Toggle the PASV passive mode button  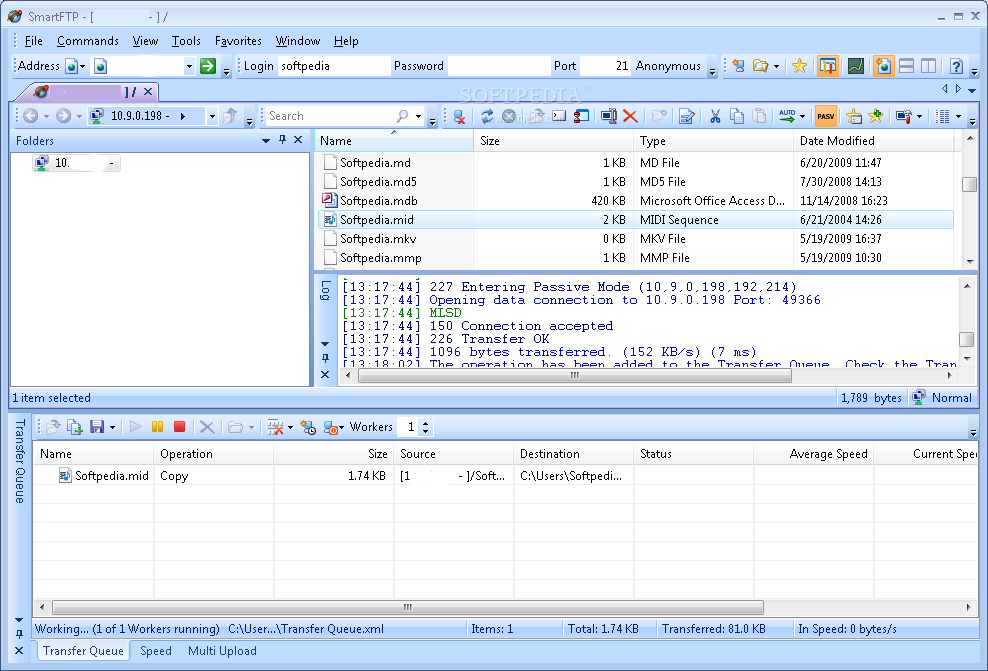[826, 116]
